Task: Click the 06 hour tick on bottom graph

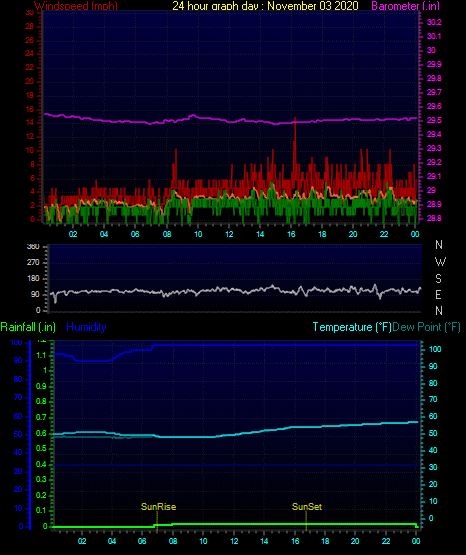Action: [x=142, y=541]
